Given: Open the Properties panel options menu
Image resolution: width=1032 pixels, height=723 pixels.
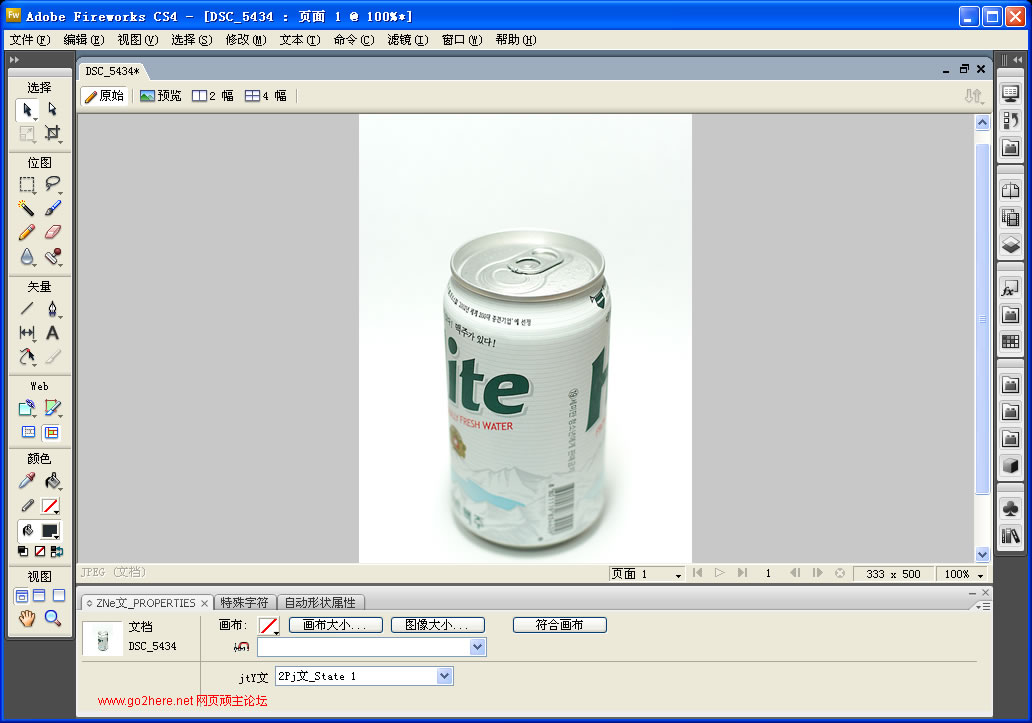Looking at the screenshot, I should click(x=984, y=606).
